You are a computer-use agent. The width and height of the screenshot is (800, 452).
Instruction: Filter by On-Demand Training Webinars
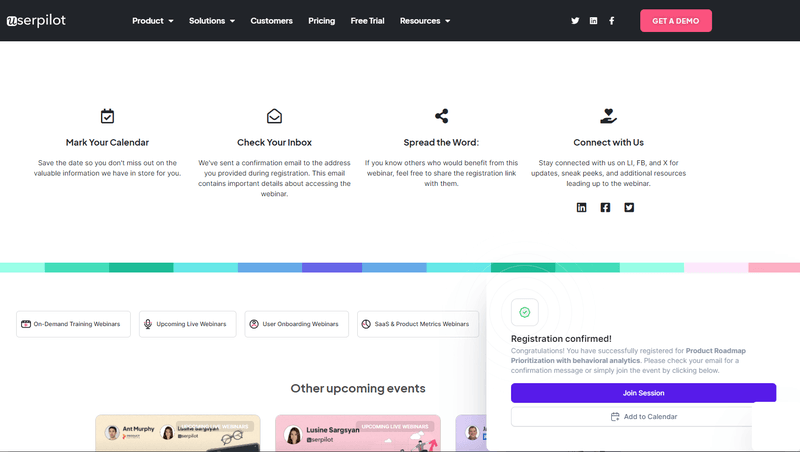point(73,324)
